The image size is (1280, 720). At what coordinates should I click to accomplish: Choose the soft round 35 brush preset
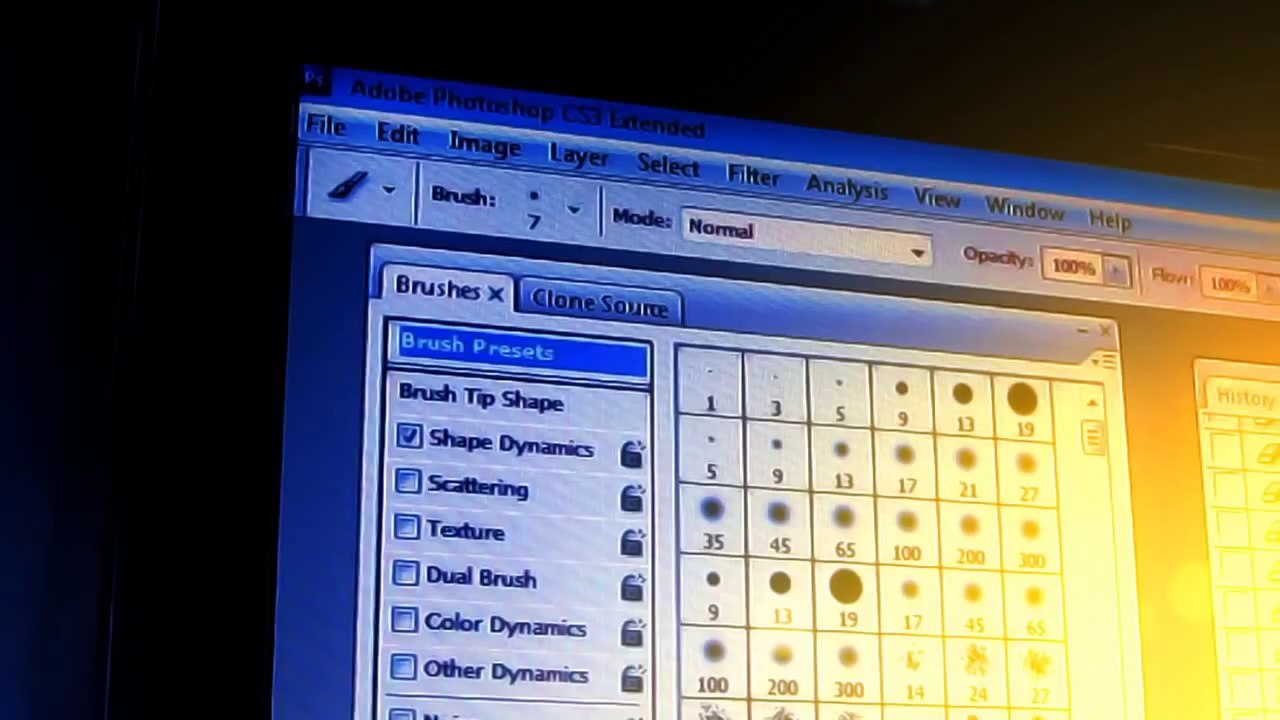click(x=712, y=525)
